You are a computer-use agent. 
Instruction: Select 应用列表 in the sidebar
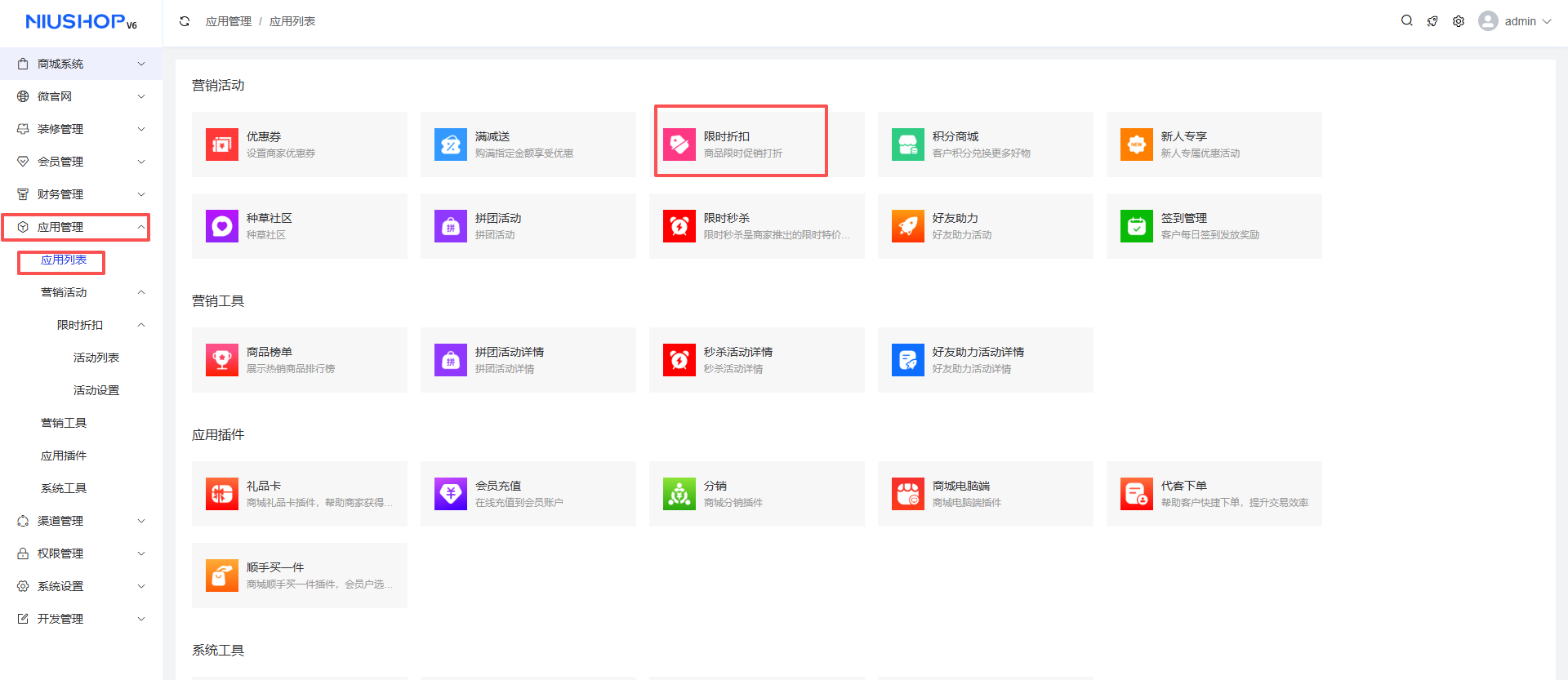point(64,260)
